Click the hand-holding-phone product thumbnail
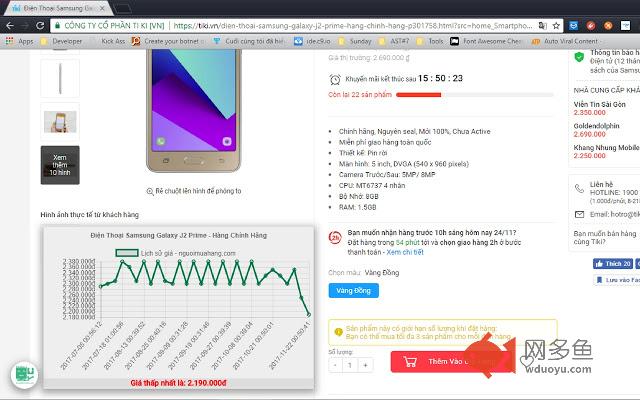The image size is (640, 400). [x=60, y=120]
